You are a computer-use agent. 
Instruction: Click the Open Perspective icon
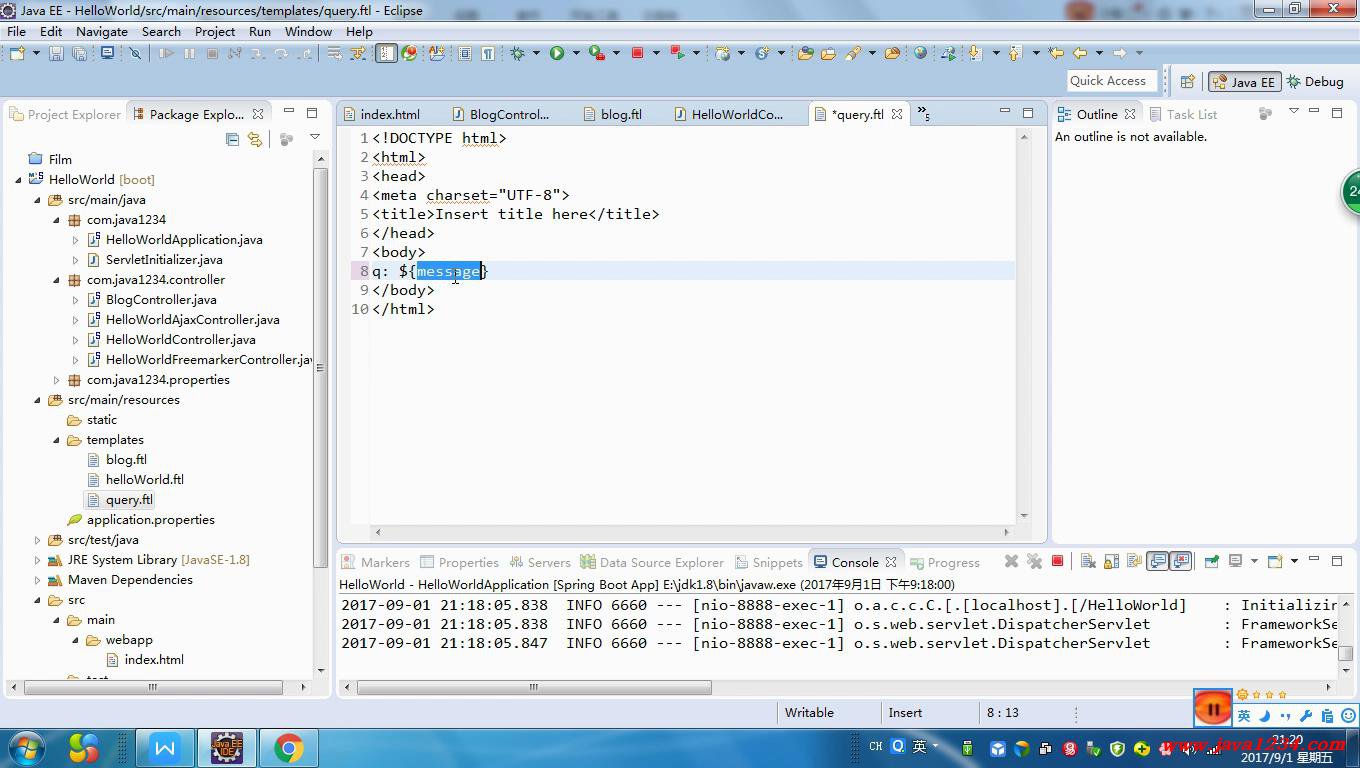(x=1188, y=82)
